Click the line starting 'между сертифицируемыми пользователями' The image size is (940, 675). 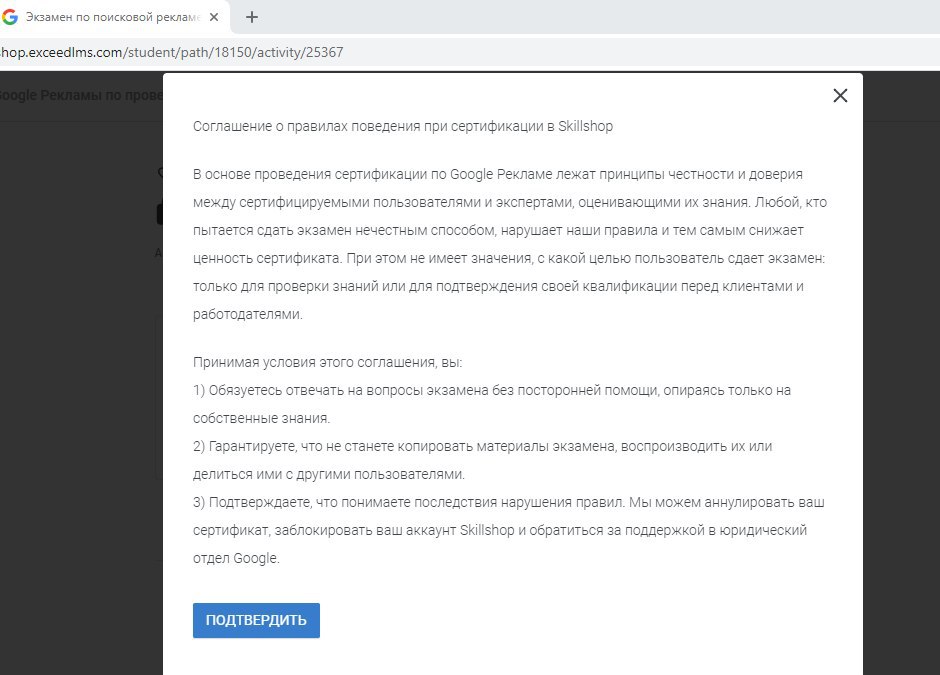(510, 203)
